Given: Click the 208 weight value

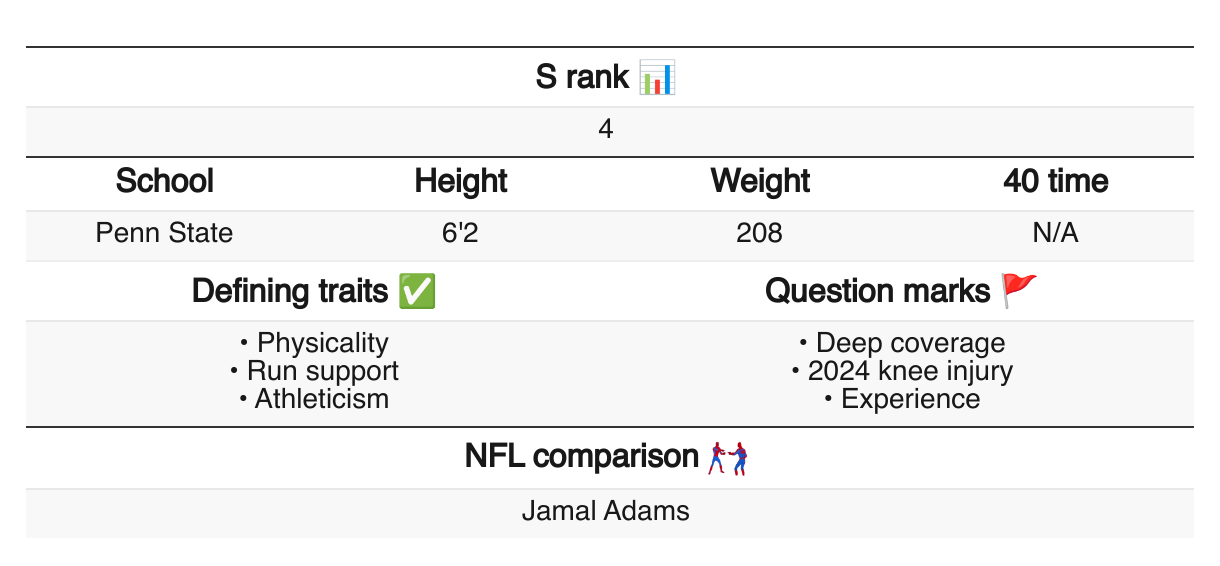Looking at the screenshot, I should click(760, 233).
